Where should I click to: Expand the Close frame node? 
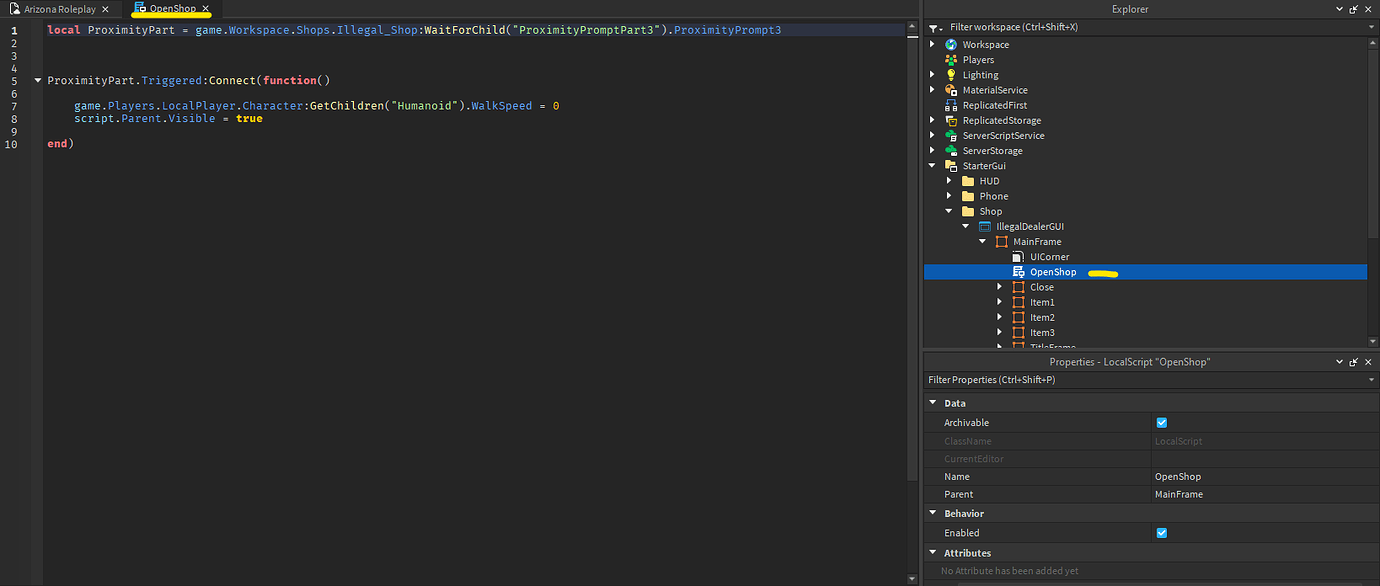[x=999, y=287]
